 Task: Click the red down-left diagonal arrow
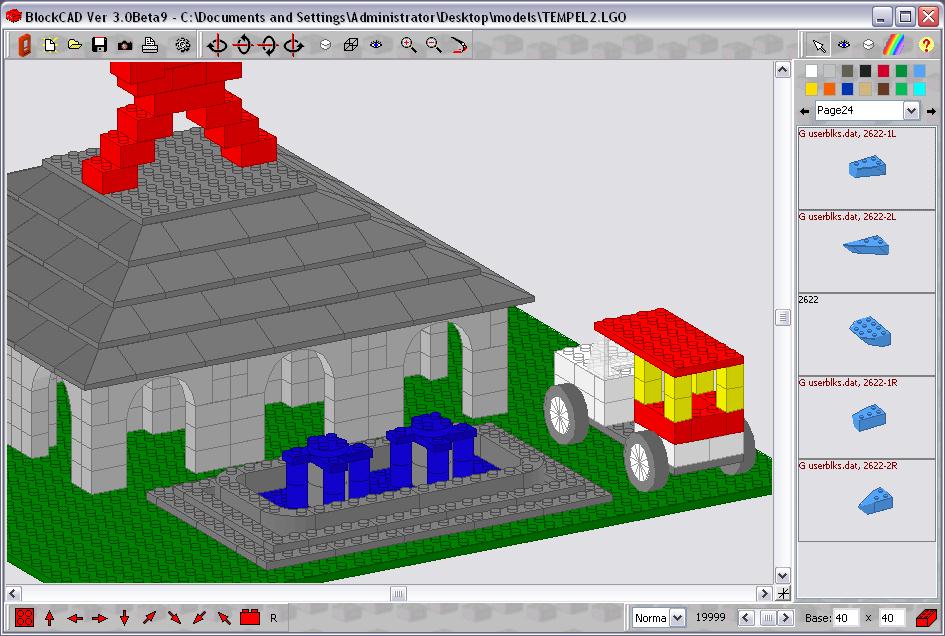199,618
